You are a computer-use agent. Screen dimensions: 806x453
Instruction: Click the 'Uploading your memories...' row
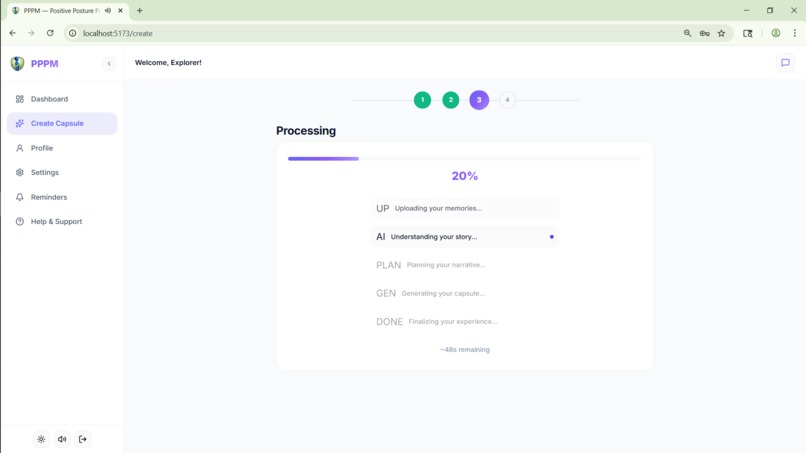pos(465,208)
